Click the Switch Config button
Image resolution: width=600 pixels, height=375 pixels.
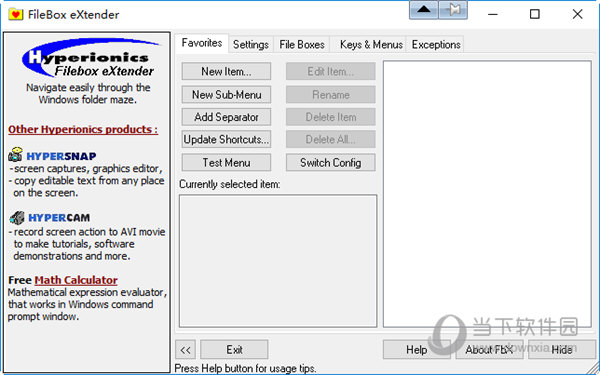pyautogui.click(x=331, y=163)
